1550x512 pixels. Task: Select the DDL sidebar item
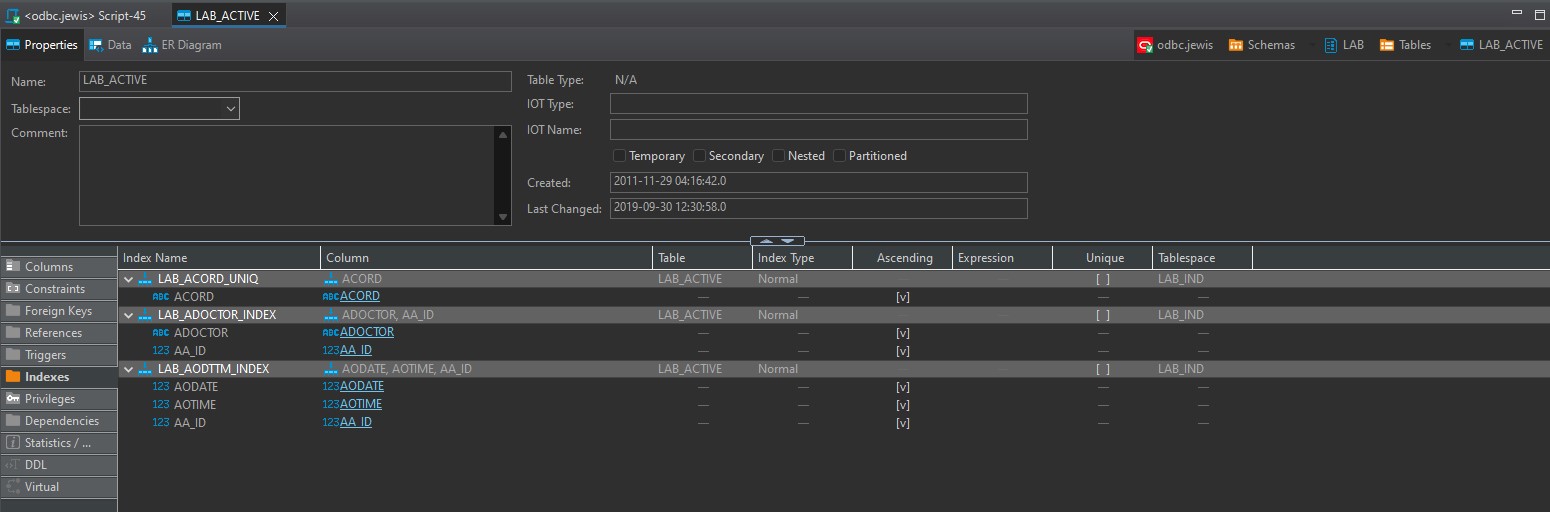pos(58,465)
